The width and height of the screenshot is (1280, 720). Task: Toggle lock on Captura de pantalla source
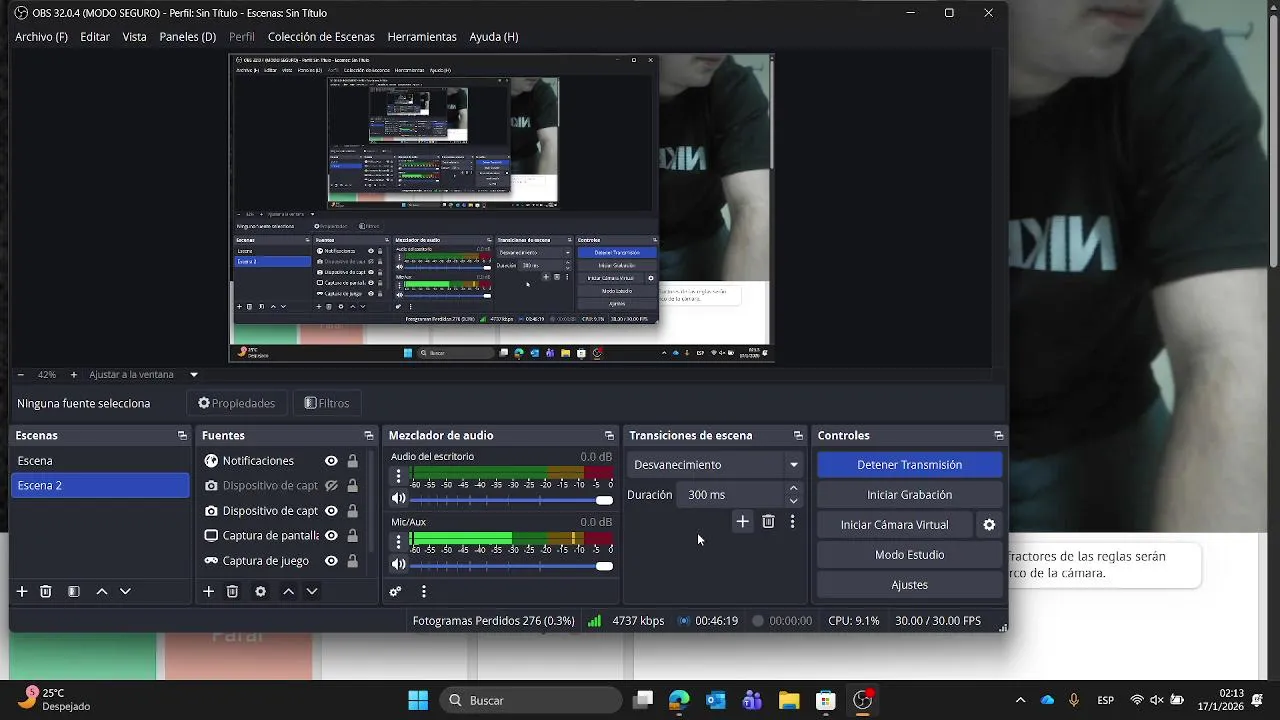point(352,536)
